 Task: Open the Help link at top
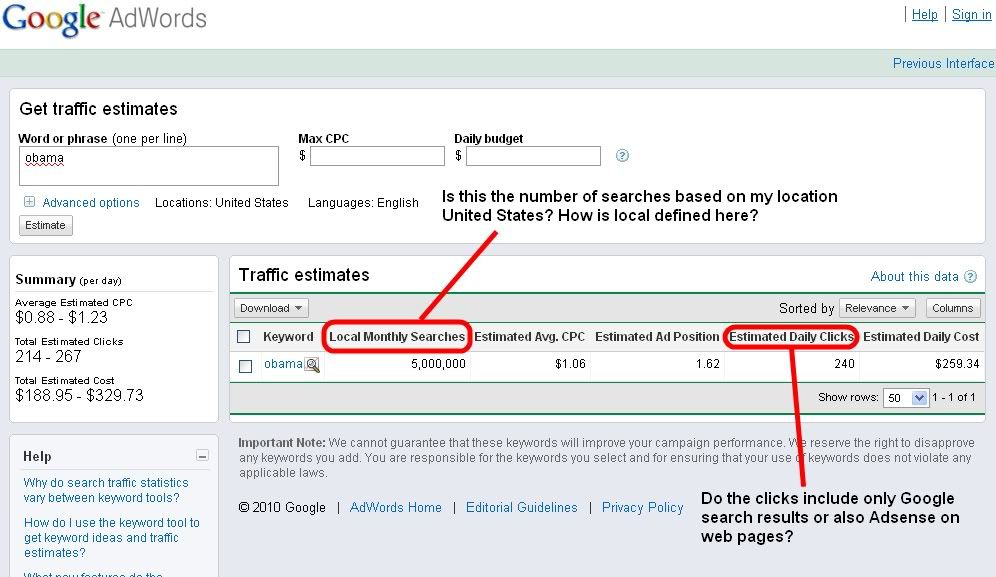click(x=924, y=15)
